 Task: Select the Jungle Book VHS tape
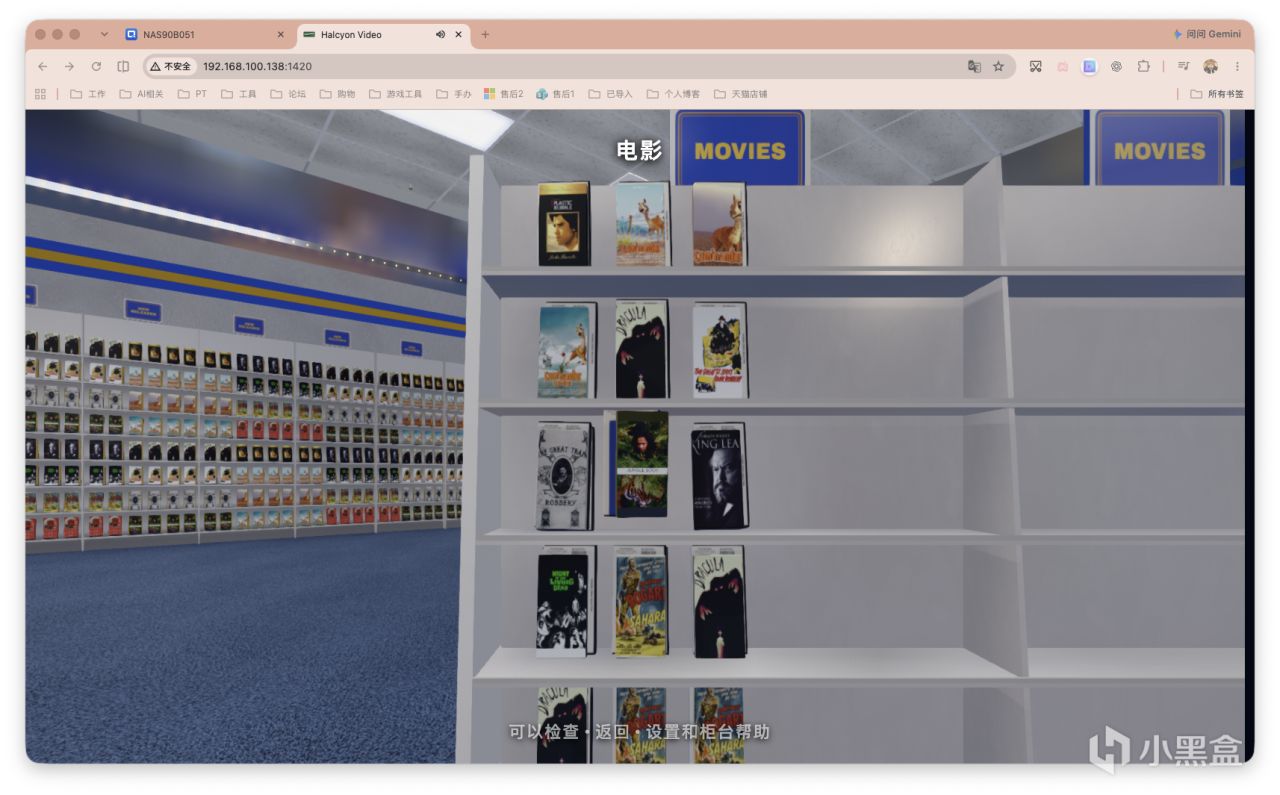coord(641,464)
